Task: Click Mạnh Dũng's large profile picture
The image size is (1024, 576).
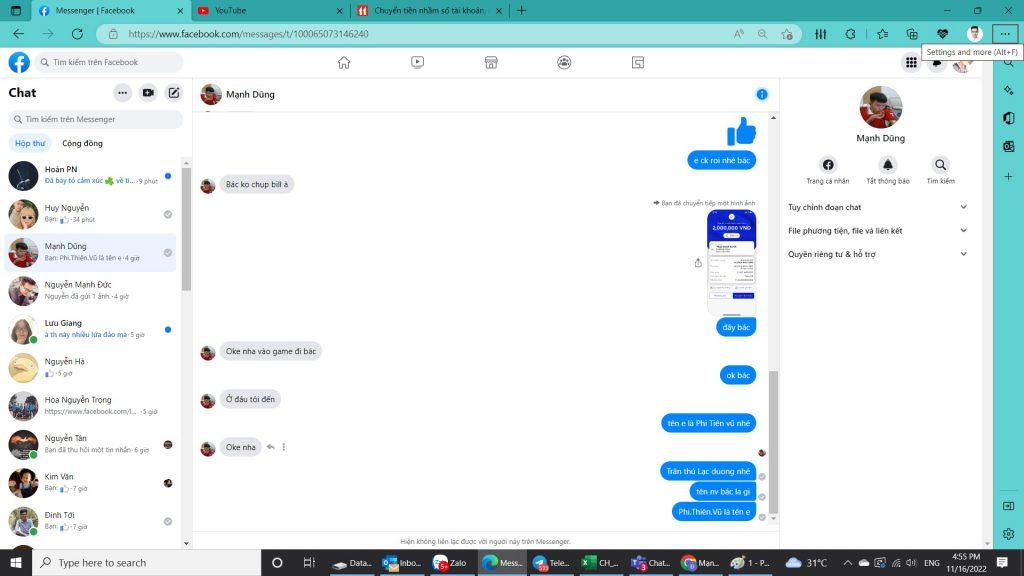Action: click(x=880, y=107)
